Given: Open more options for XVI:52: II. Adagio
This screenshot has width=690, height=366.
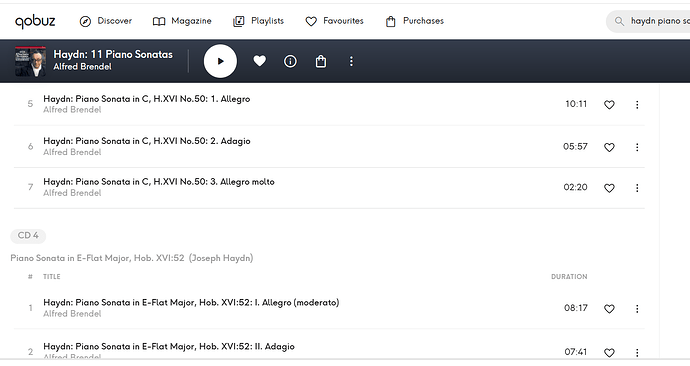Looking at the screenshot, I should [x=637, y=353].
